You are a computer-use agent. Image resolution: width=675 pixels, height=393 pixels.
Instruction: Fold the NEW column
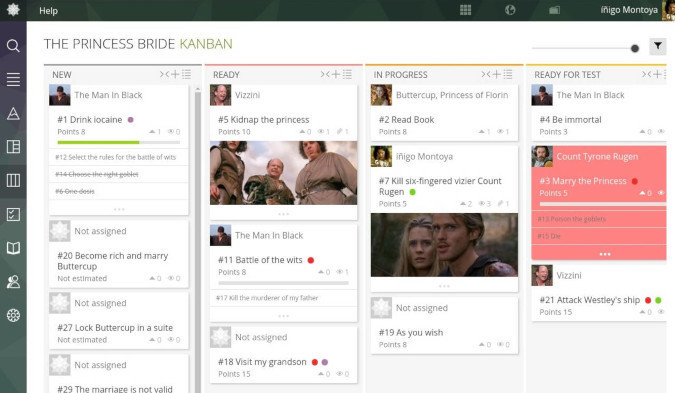coord(164,74)
